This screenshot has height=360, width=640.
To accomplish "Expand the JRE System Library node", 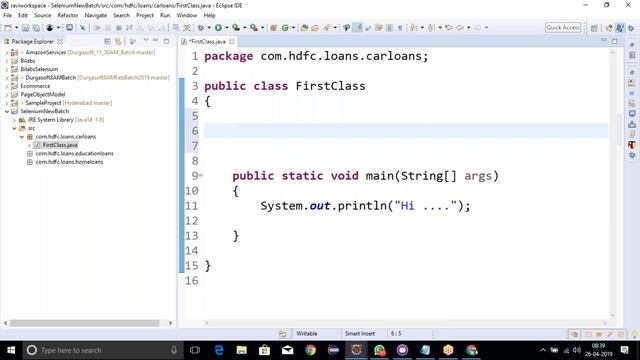I will pos(14,120).
